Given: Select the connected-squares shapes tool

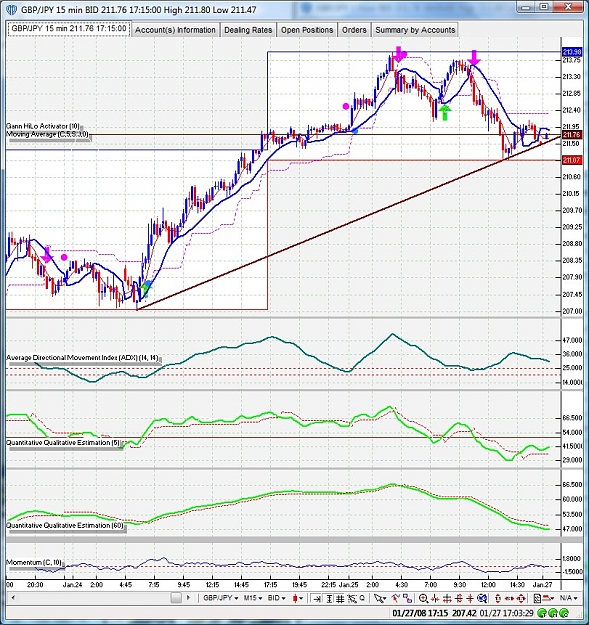Looking at the screenshot, I should 407,598.
